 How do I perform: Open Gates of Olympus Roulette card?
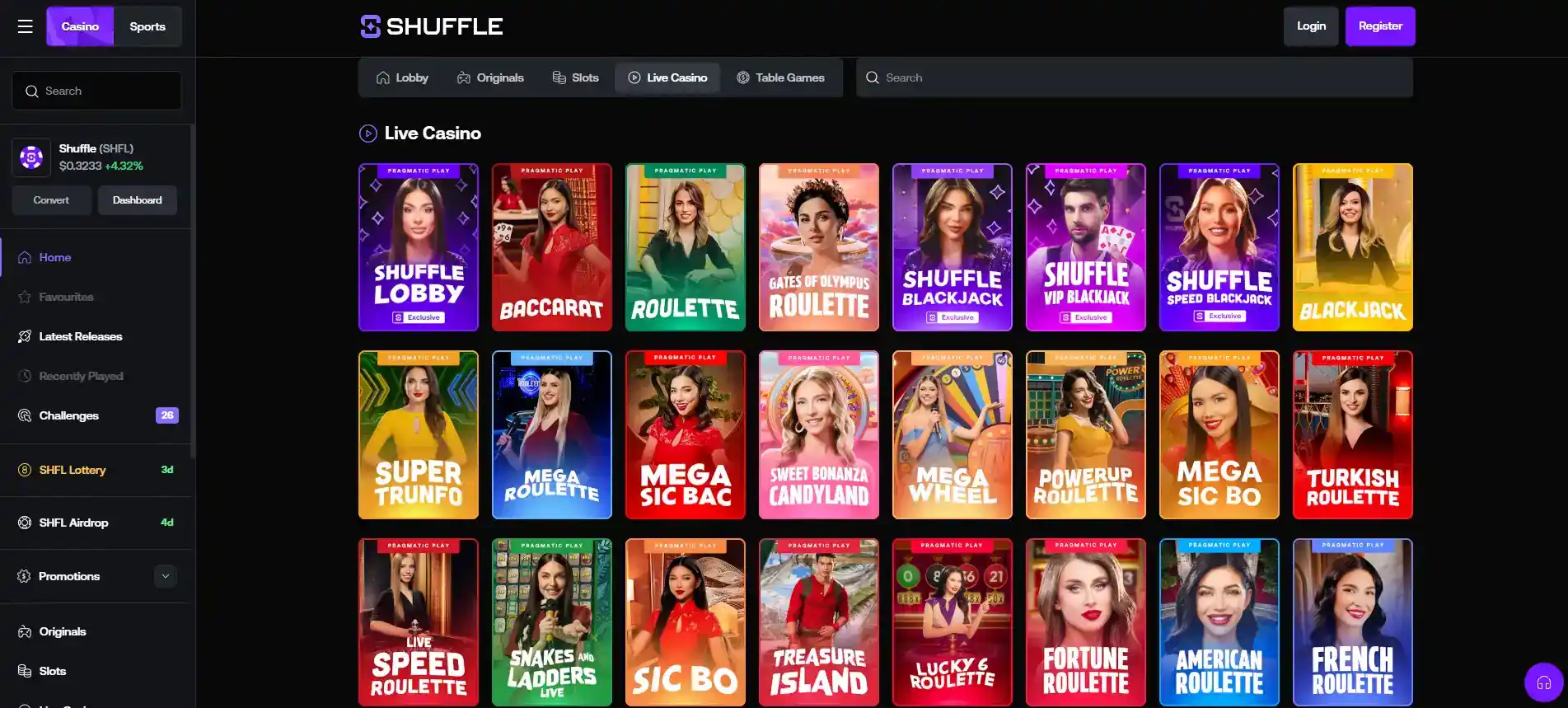(819, 247)
